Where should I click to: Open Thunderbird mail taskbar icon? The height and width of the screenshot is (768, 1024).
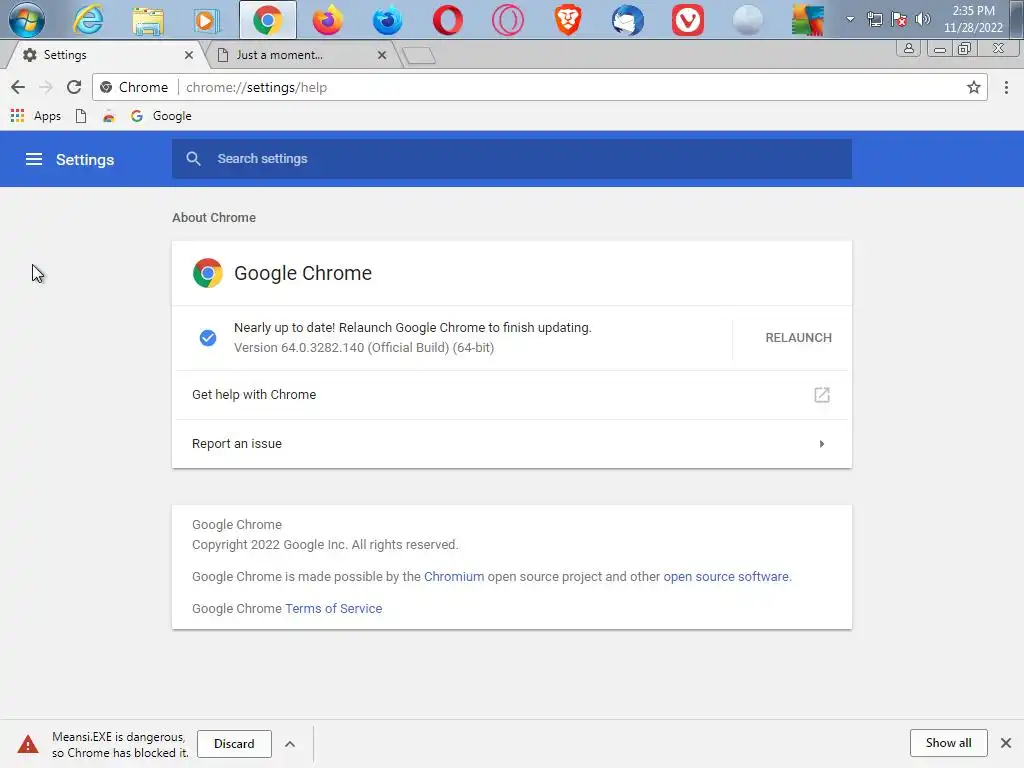pos(628,20)
